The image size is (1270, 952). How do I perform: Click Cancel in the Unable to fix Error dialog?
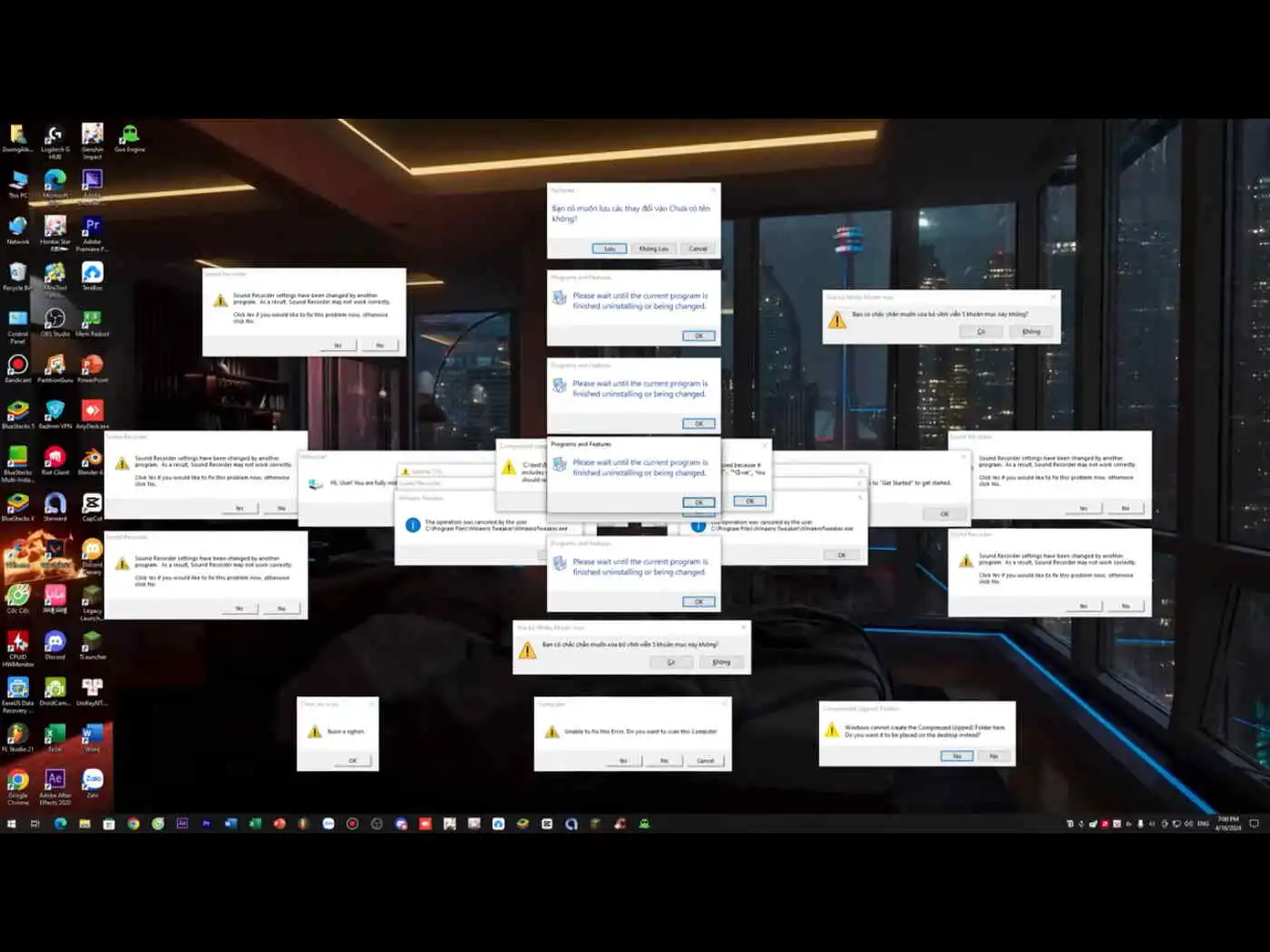coord(706,761)
